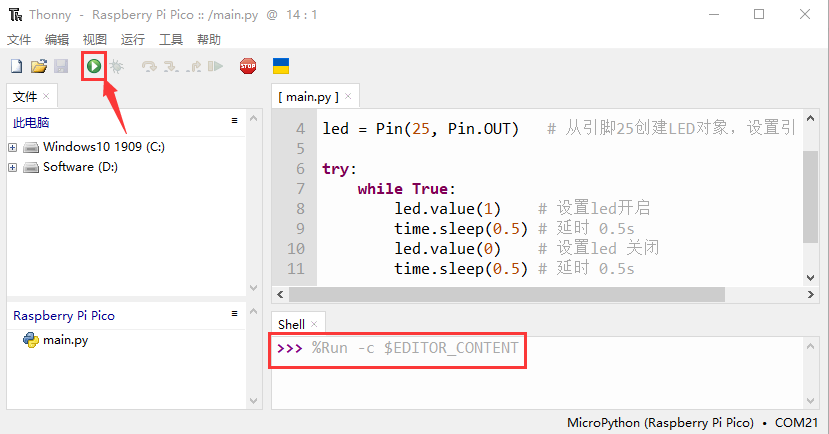Open interpreter selector MicroPython (Raspberry Pi Pico) in status bar
This screenshot has height=434, width=829.
pyautogui.click(x=660, y=423)
